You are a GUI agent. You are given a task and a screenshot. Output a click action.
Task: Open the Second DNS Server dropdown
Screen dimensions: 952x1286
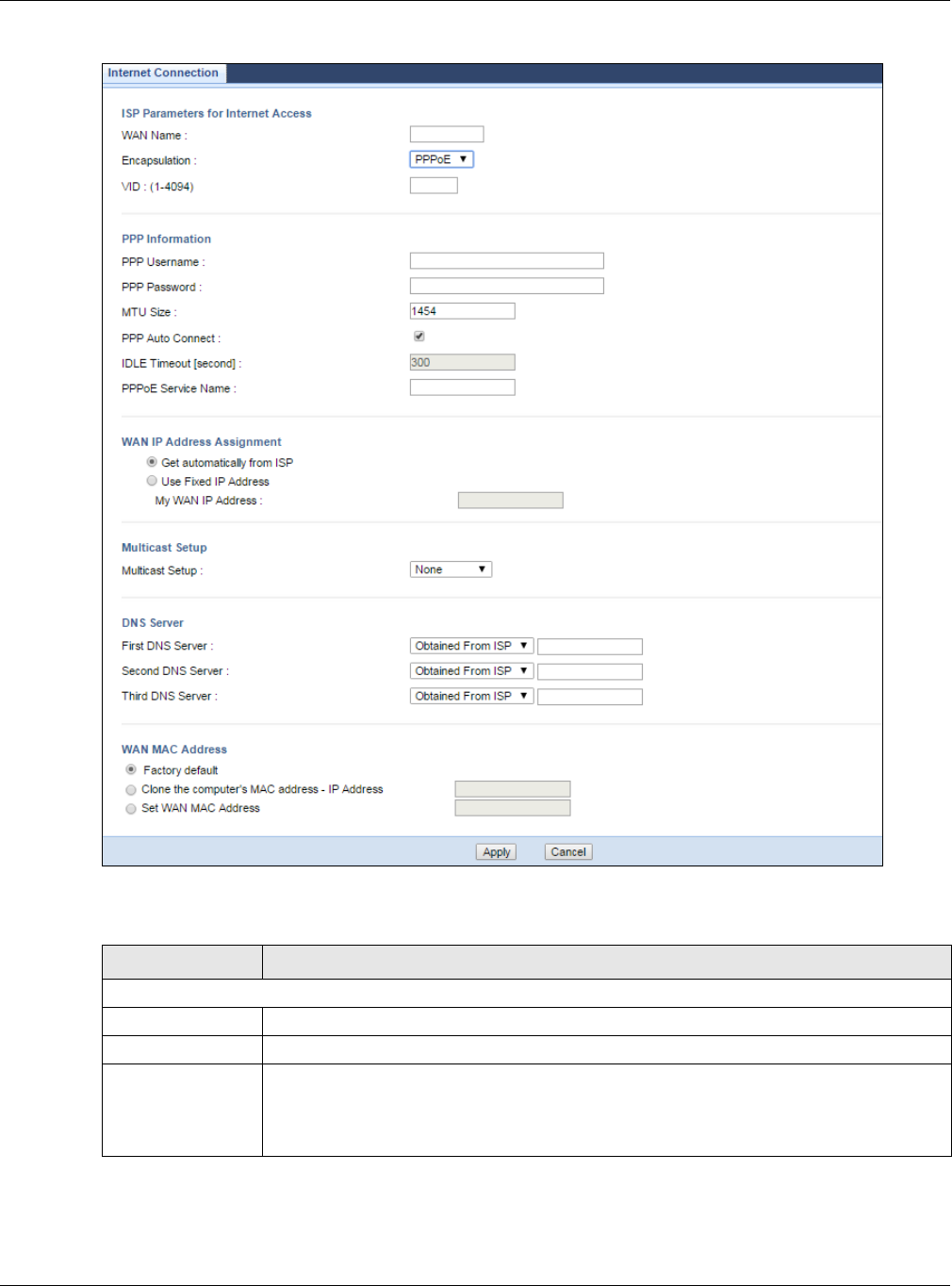pyautogui.click(x=472, y=671)
